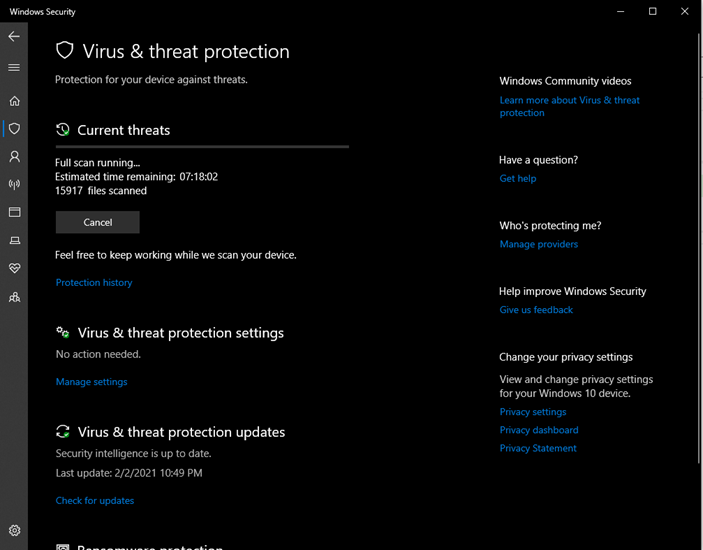Select Virus & threat protection shield icon
703x550 pixels.
[x=14, y=129]
